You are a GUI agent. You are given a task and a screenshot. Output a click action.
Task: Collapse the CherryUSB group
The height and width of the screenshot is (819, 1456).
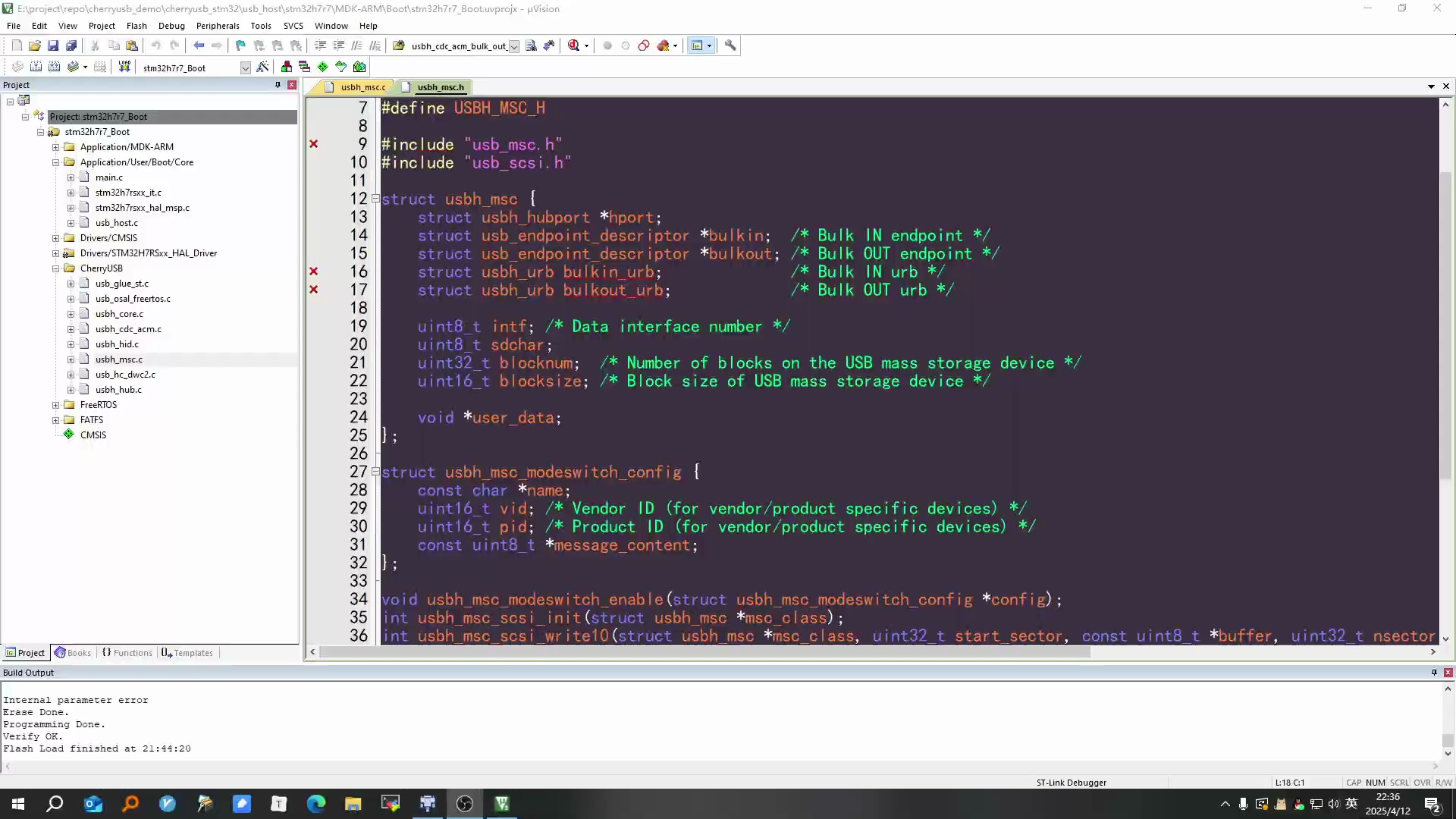[x=55, y=268]
